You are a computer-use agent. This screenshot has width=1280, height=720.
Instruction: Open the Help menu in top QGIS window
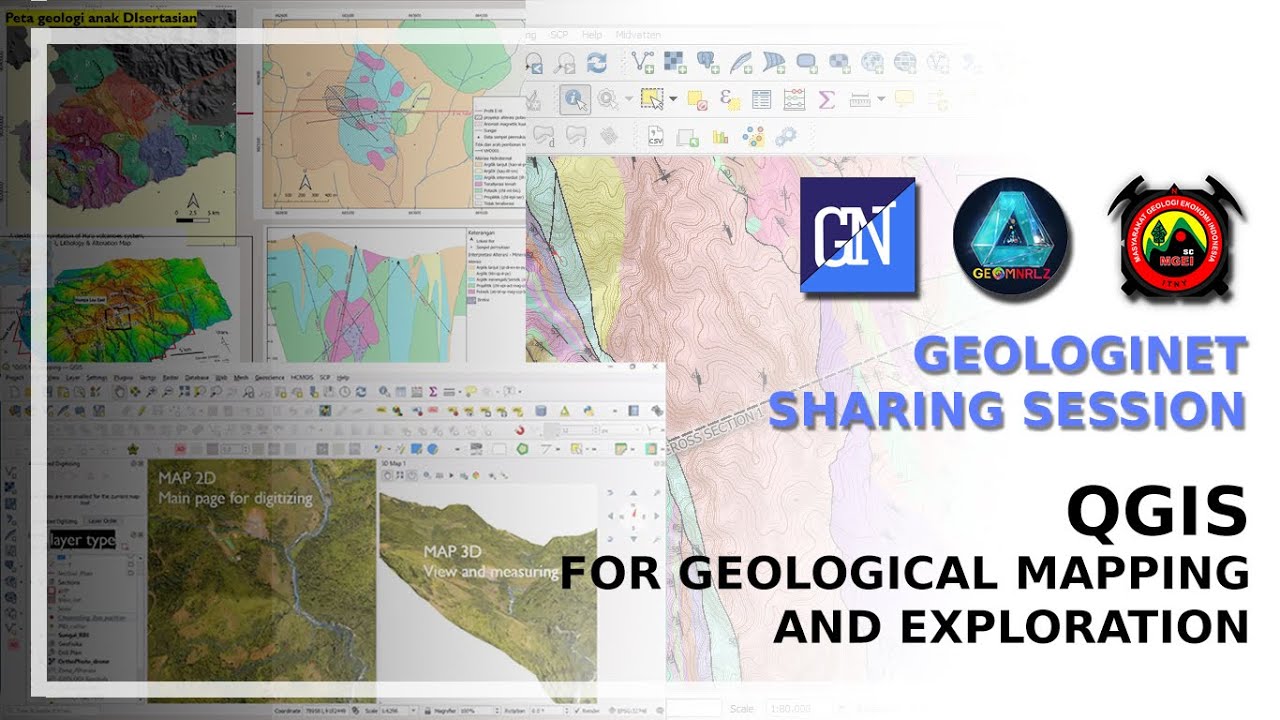coord(592,34)
